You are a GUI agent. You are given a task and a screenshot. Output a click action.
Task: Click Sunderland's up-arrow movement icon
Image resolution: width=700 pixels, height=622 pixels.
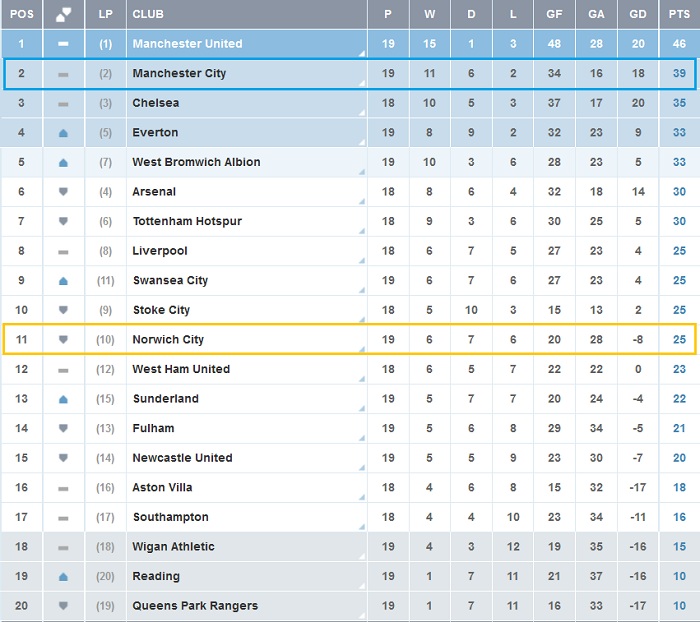63,399
